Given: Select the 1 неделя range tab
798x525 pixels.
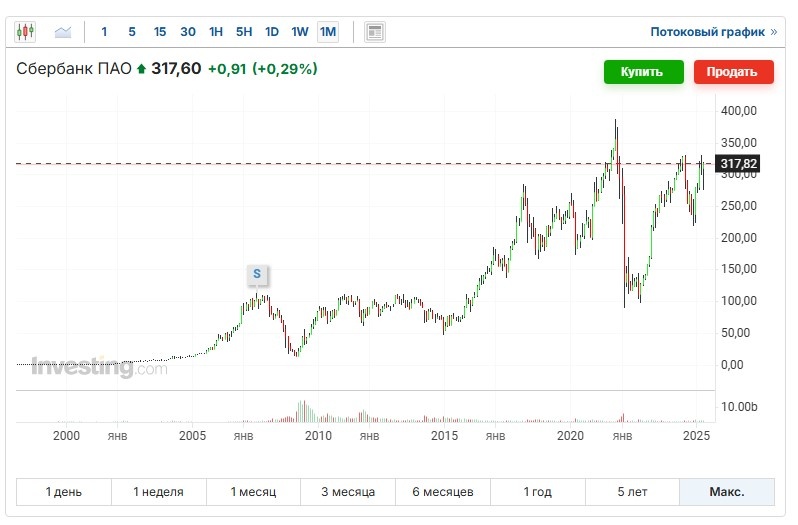Looking at the screenshot, I should click(158, 492).
